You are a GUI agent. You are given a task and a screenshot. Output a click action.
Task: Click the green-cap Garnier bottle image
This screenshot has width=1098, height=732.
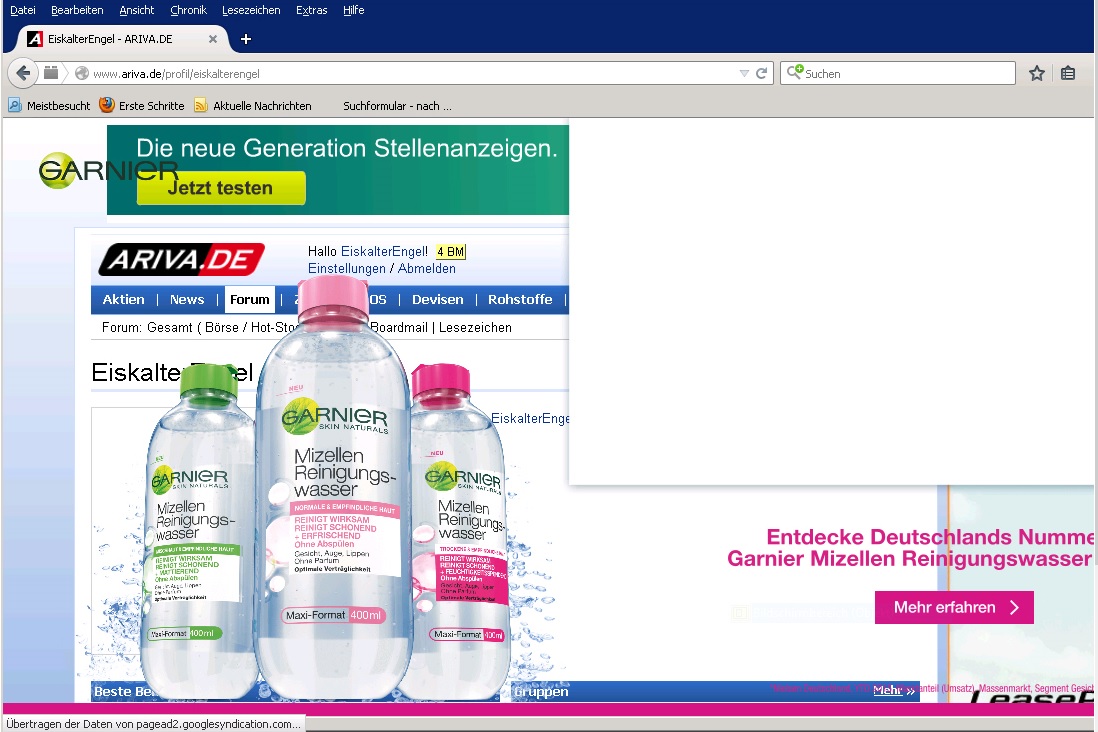200,532
